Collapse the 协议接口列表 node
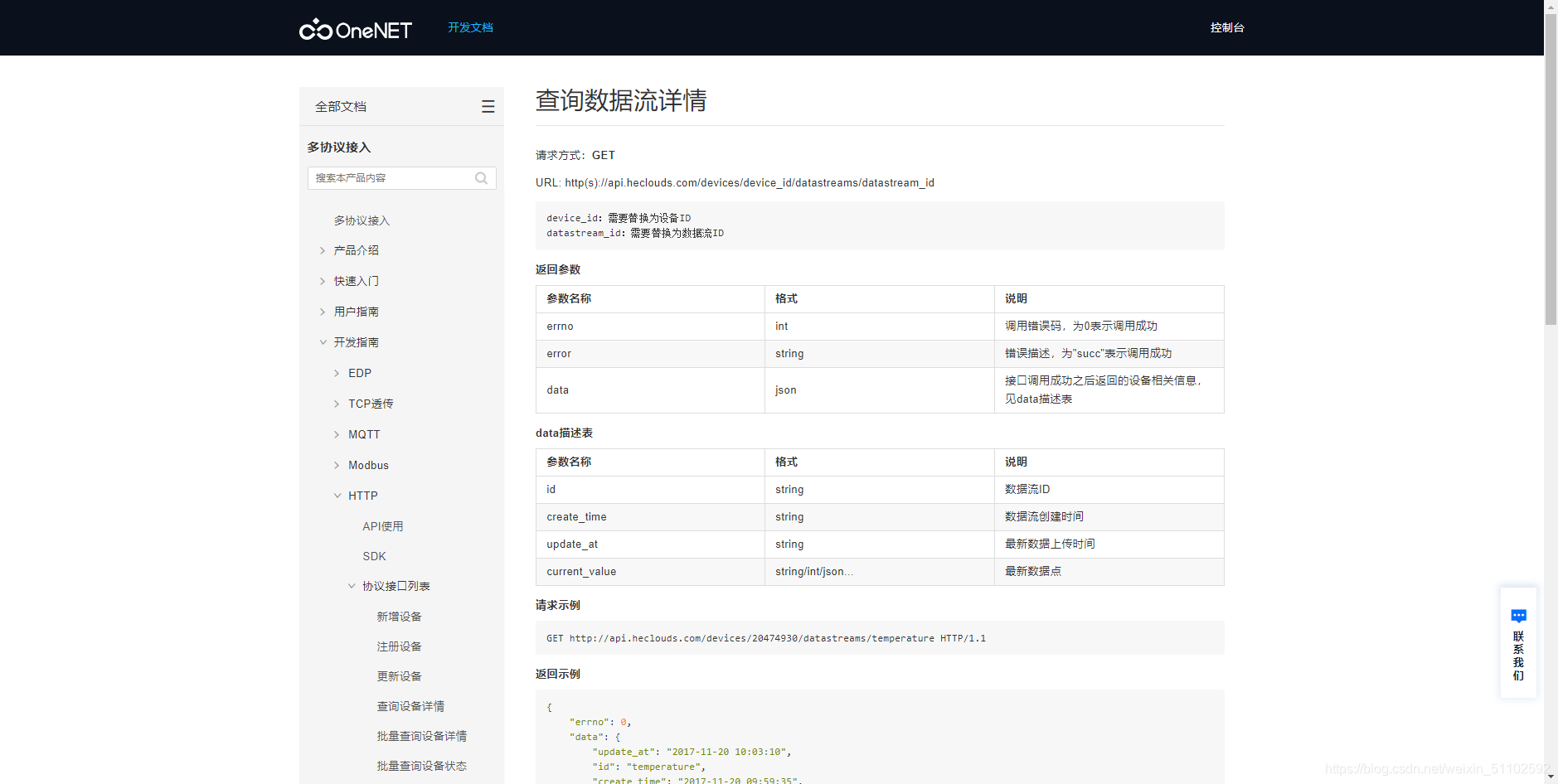Screen dimensions: 1558x784 tap(396, 586)
